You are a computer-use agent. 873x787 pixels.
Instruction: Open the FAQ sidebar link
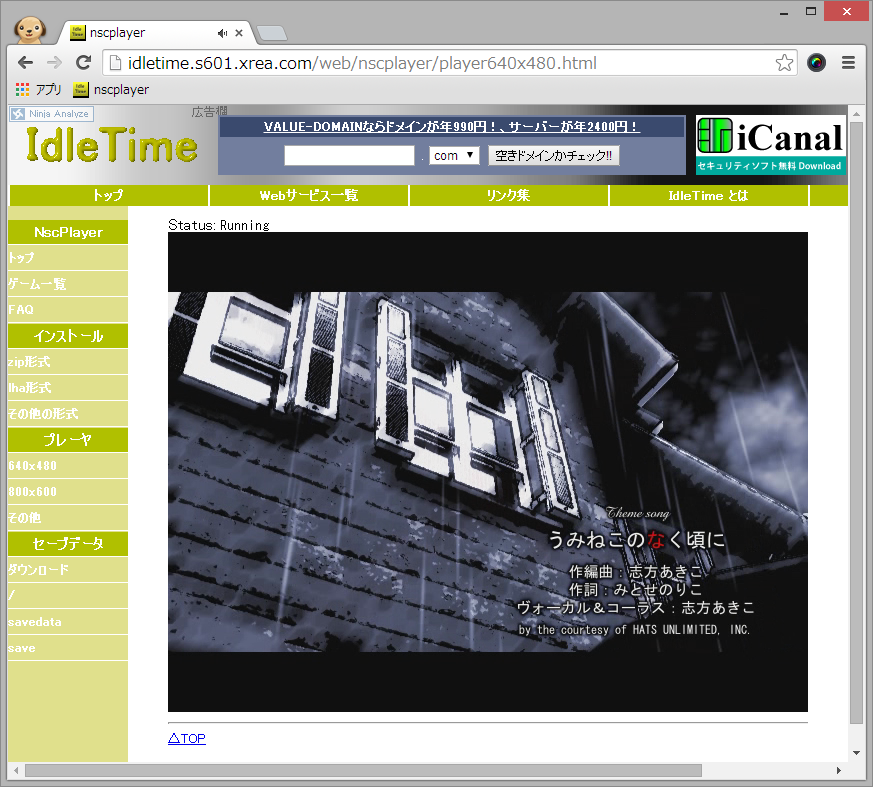click(x=68, y=309)
